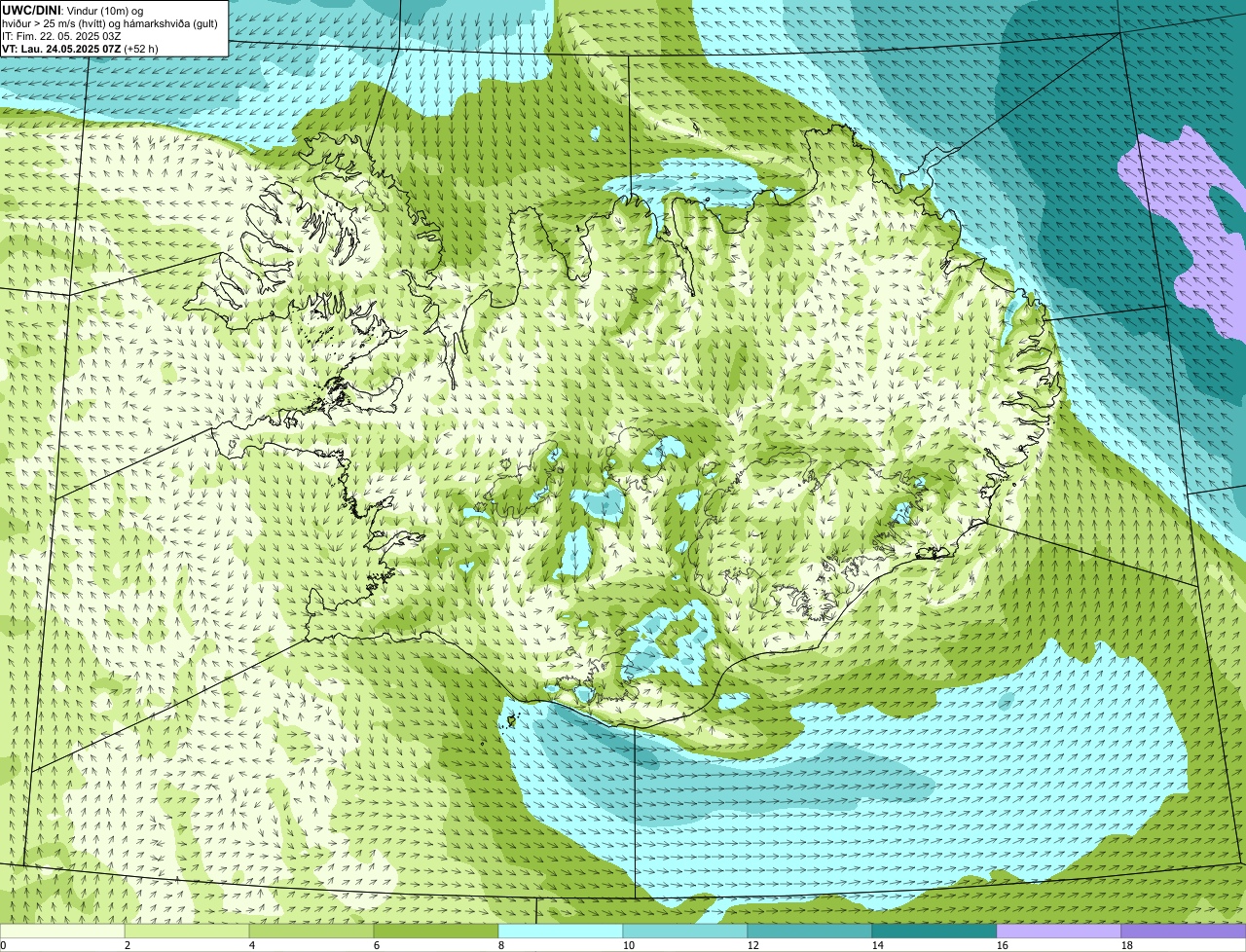Click the 8–10 m/s light cyan legend swatch
This screenshot has width=1246, height=952.
pyautogui.click(x=561, y=931)
